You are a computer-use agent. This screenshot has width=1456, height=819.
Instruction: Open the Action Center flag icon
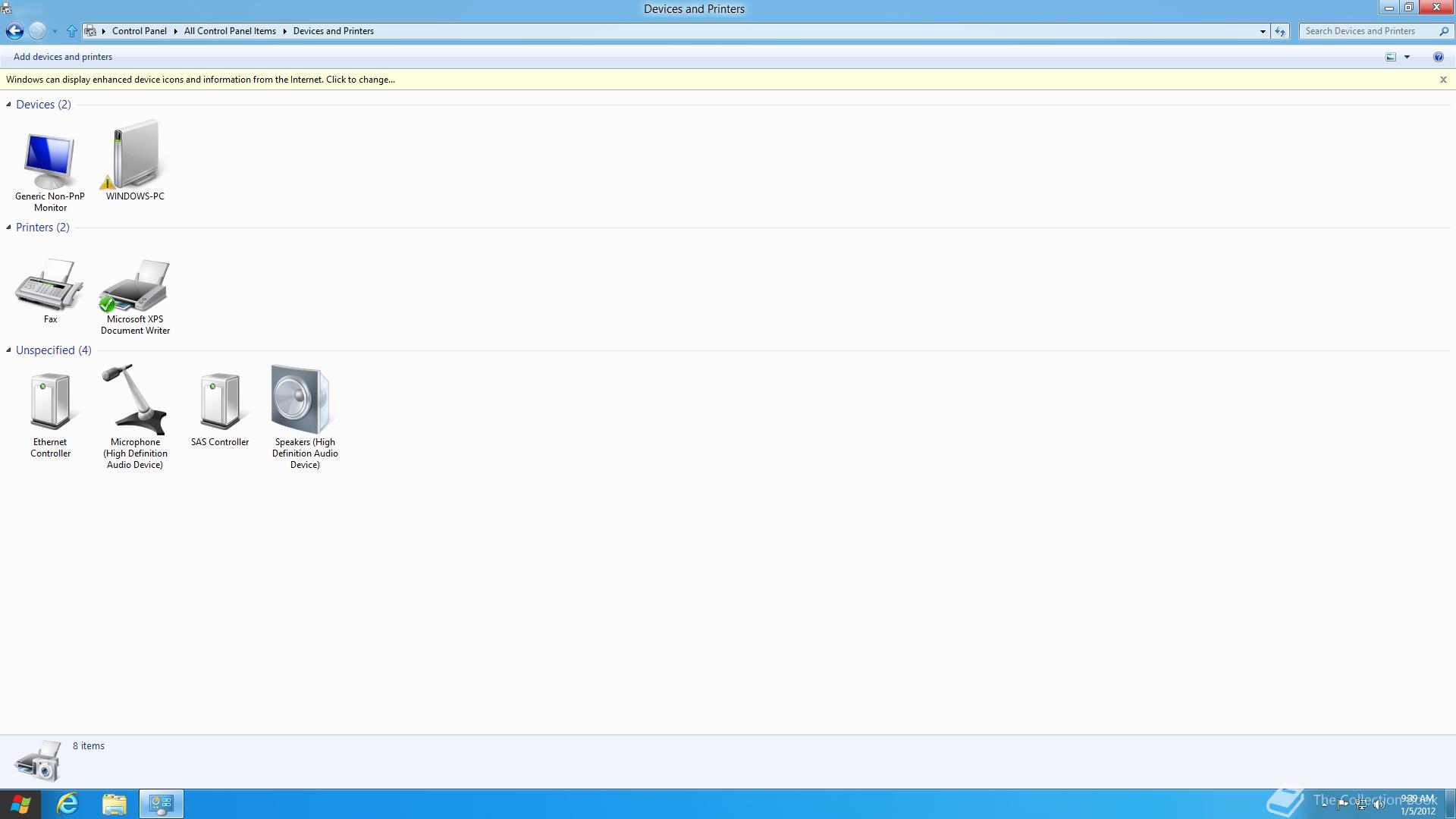point(1343,804)
